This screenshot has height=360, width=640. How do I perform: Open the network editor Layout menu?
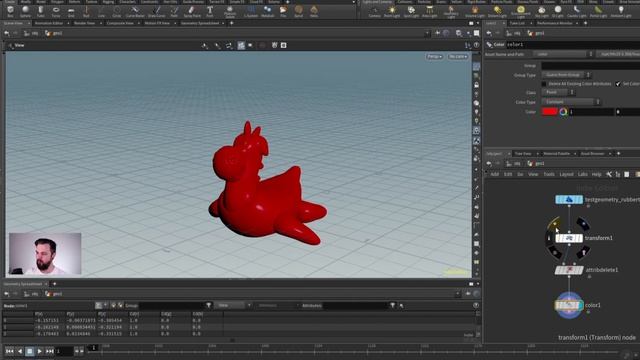click(566, 174)
